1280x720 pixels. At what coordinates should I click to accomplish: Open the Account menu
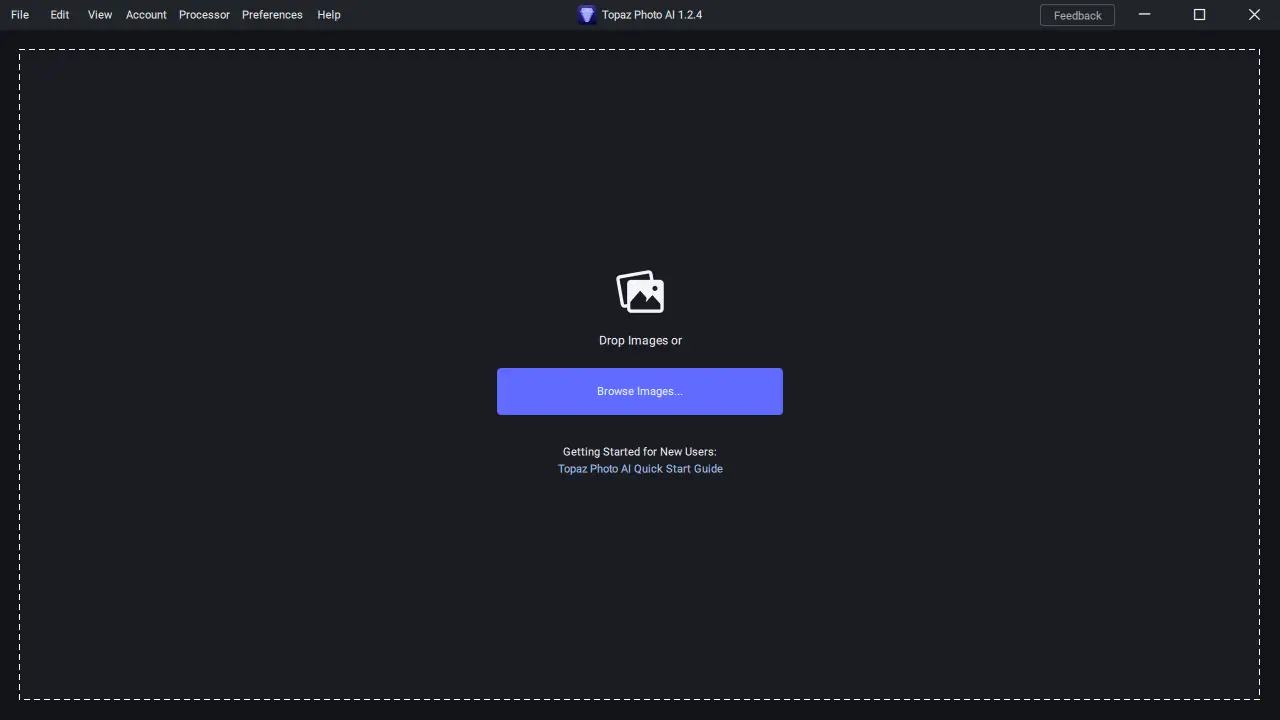click(146, 15)
